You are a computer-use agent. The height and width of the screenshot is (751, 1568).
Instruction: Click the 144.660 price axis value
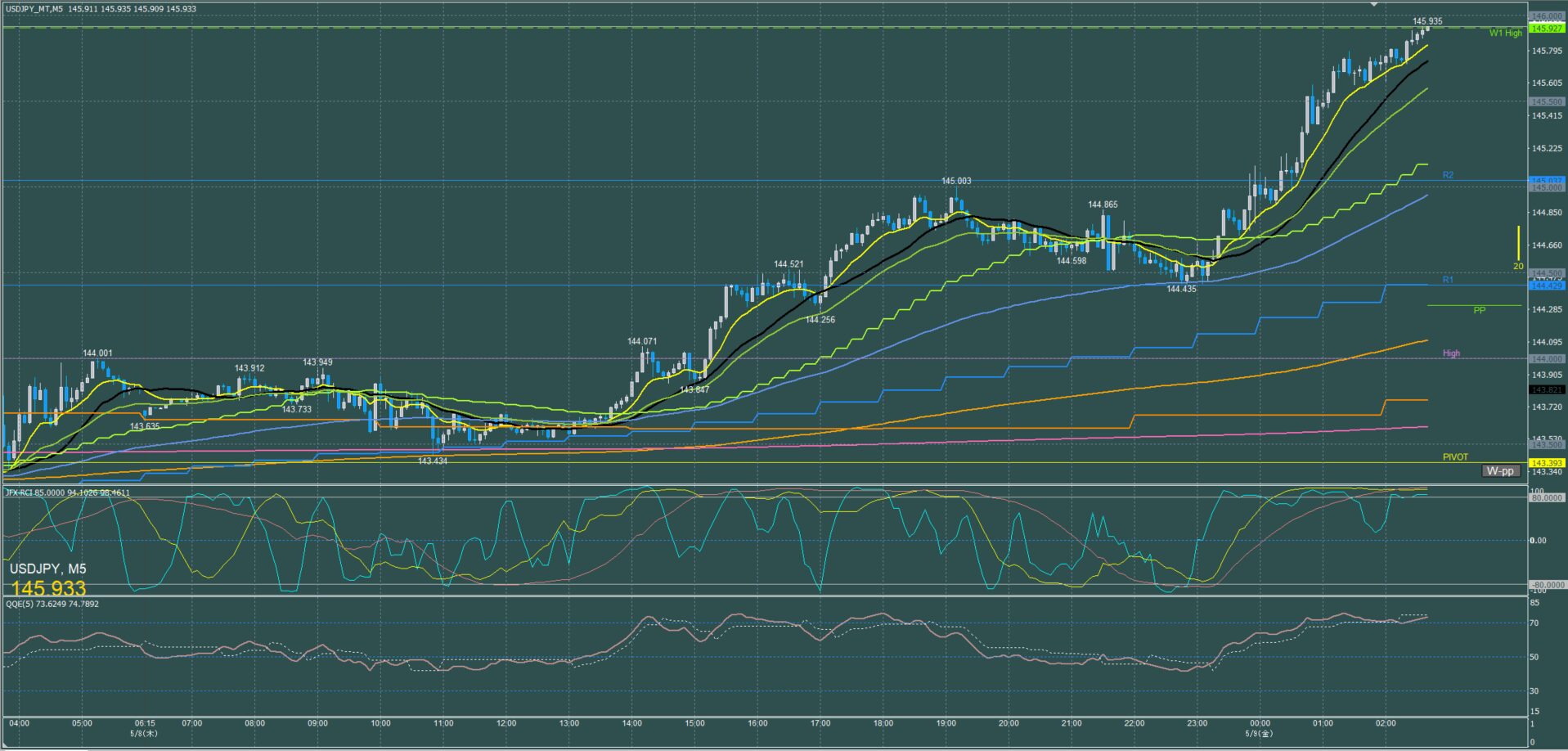coord(1545,245)
